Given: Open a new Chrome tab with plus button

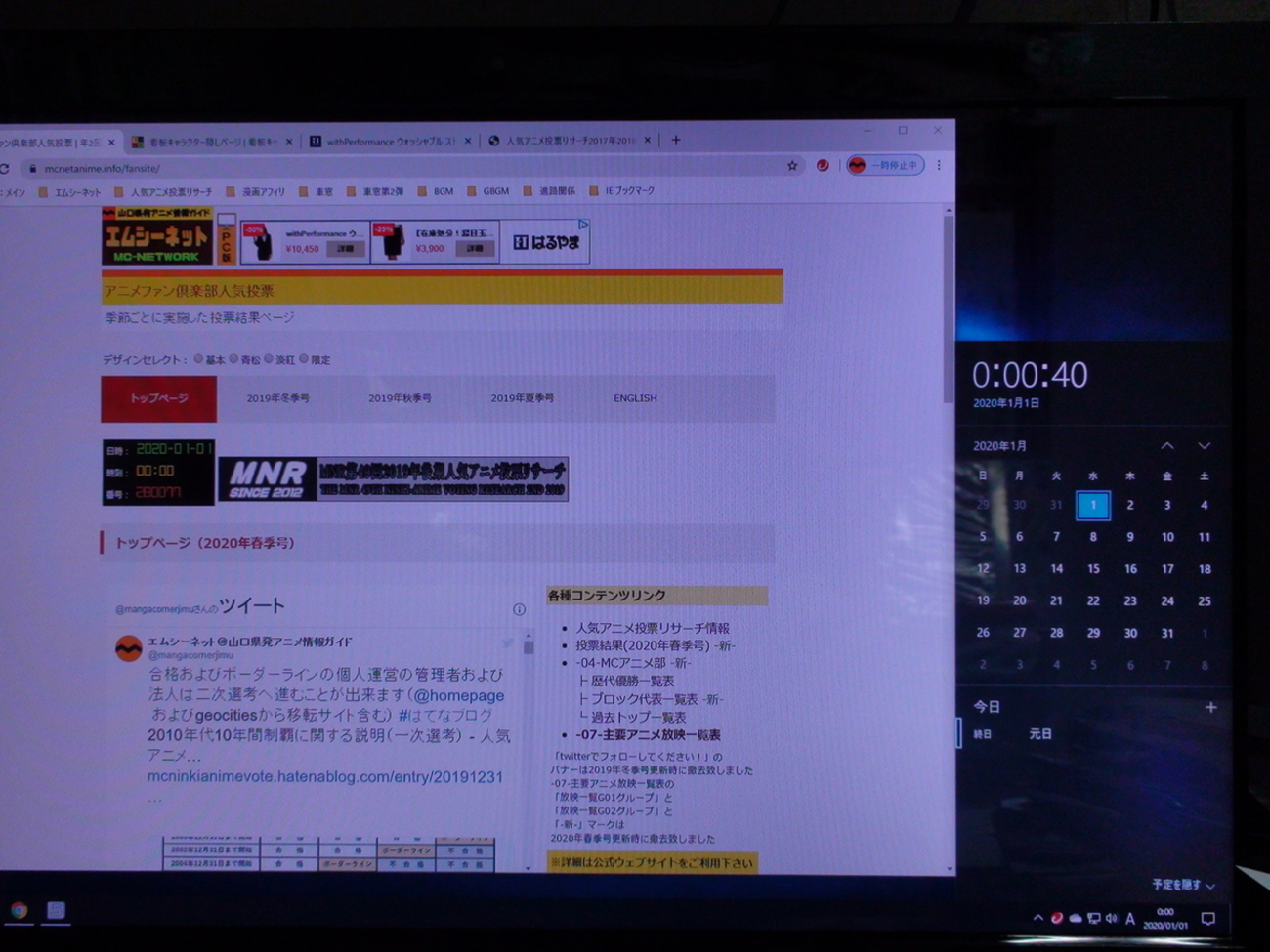Looking at the screenshot, I should (x=675, y=141).
